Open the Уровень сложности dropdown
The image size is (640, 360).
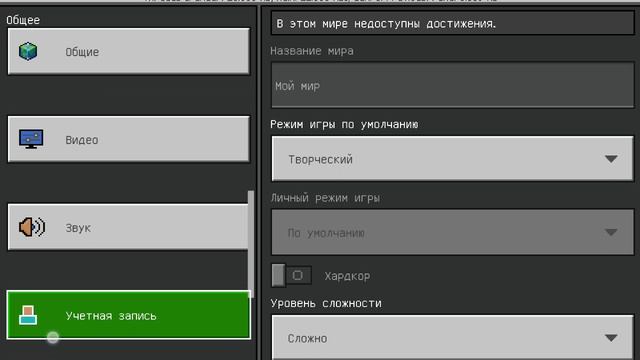click(x=453, y=338)
